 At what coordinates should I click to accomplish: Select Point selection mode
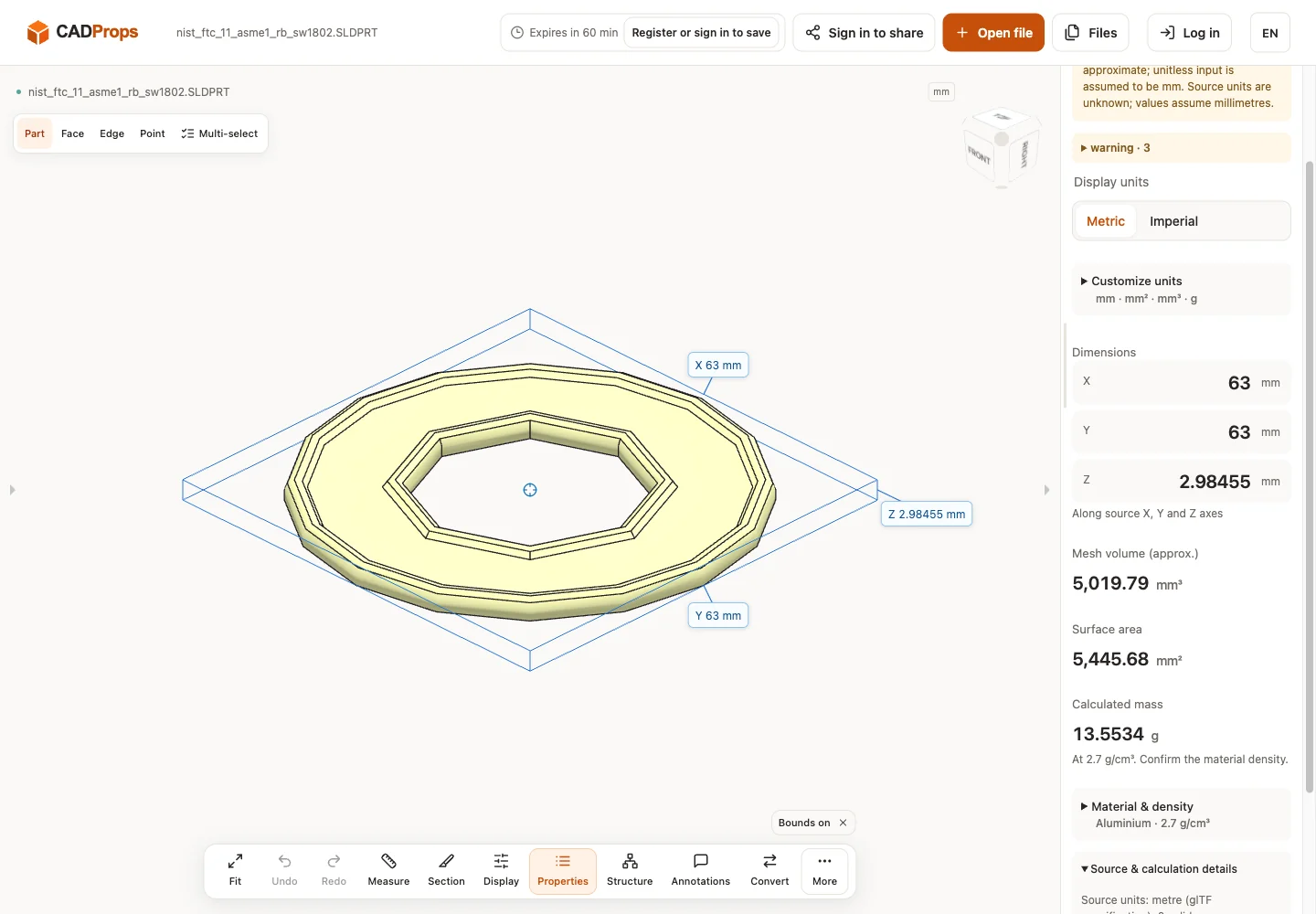tap(153, 133)
